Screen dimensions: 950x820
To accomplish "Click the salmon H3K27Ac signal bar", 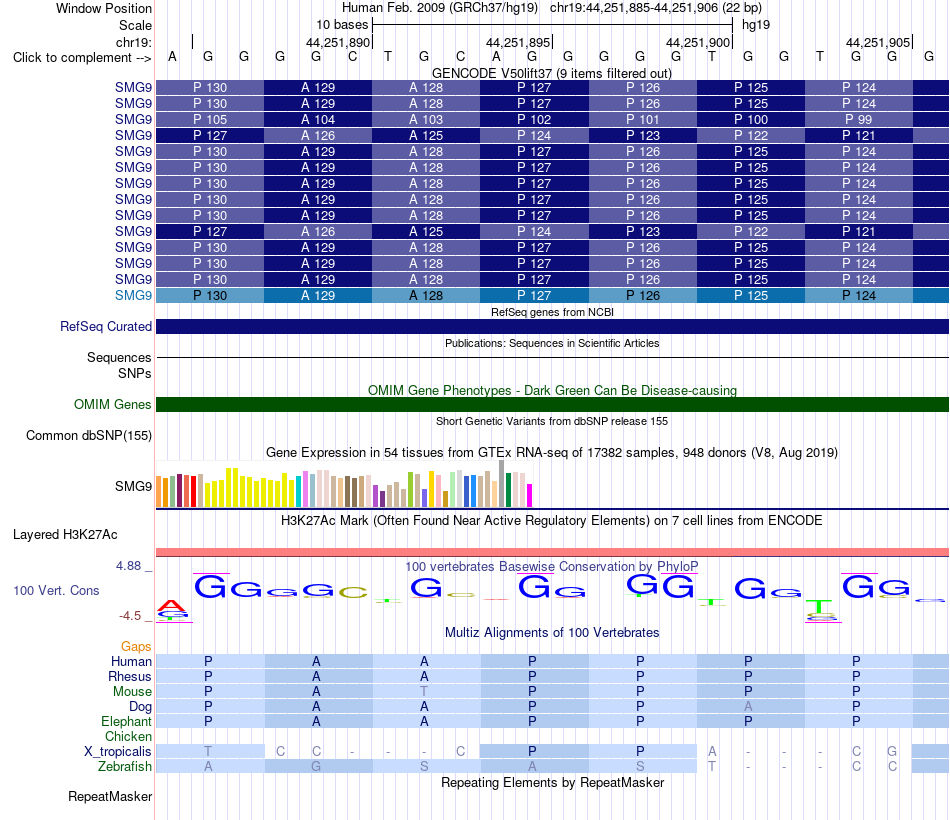I will [x=552, y=552].
